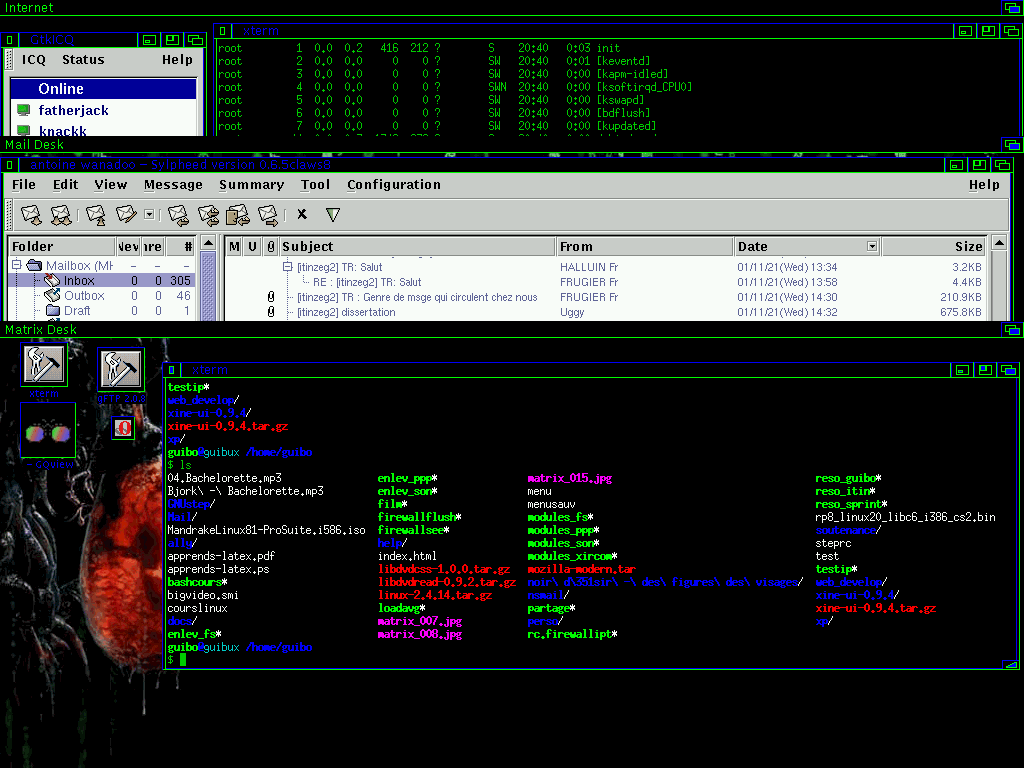Click the attachment clip column header
This screenshot has height=768, width=1024.
pos(270,246)
